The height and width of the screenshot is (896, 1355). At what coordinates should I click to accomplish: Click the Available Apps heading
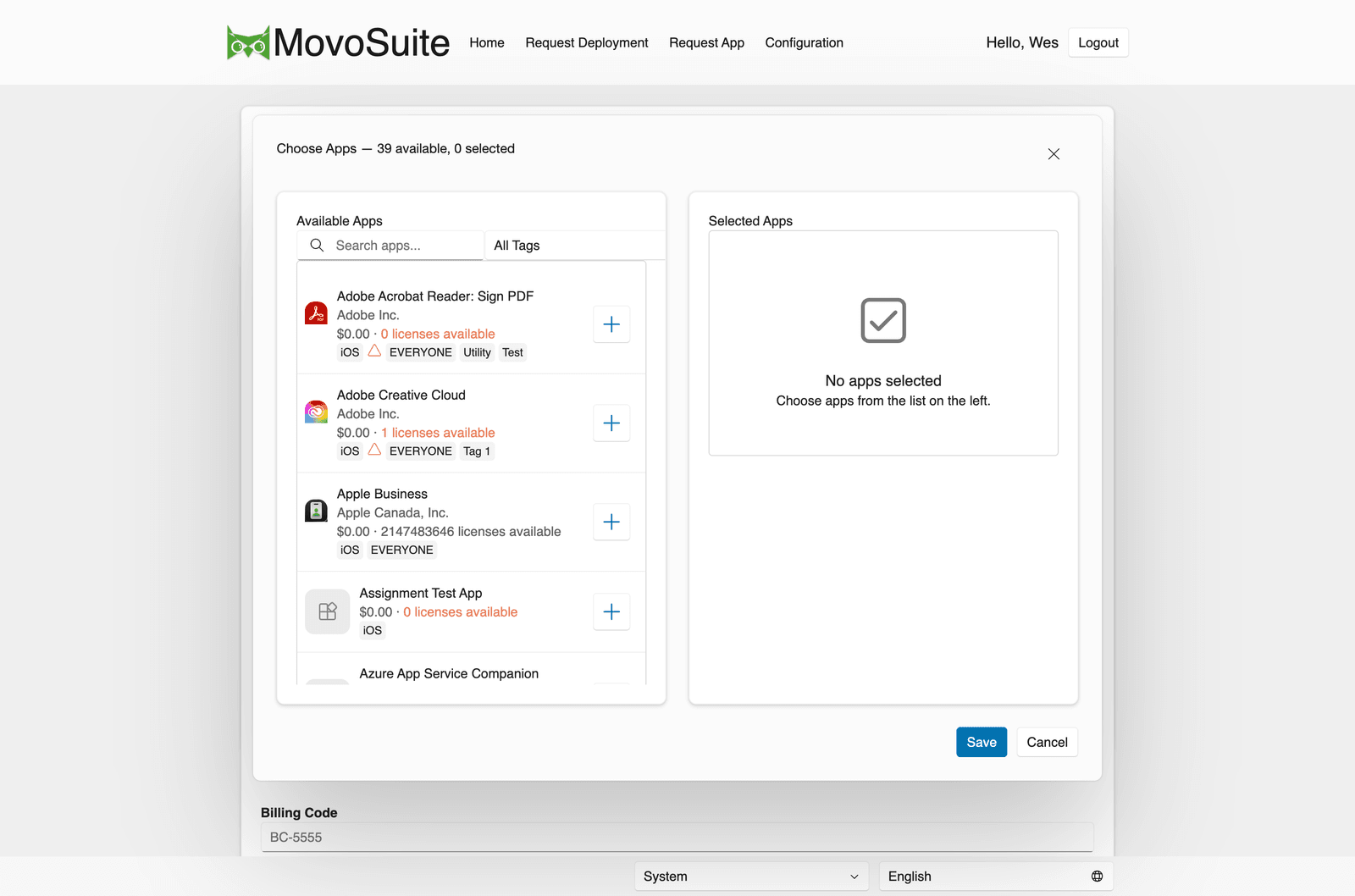(340, 221)
